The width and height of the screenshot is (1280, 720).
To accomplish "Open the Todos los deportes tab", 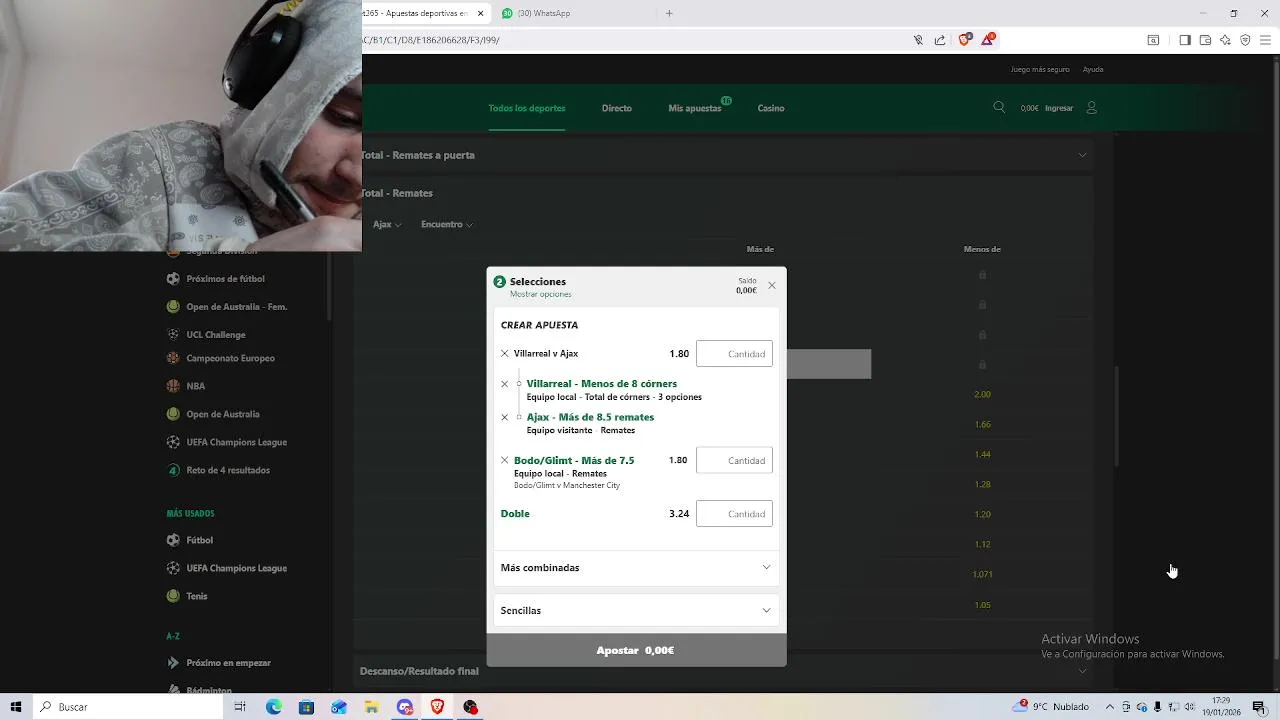I will (x=527, y=108).
